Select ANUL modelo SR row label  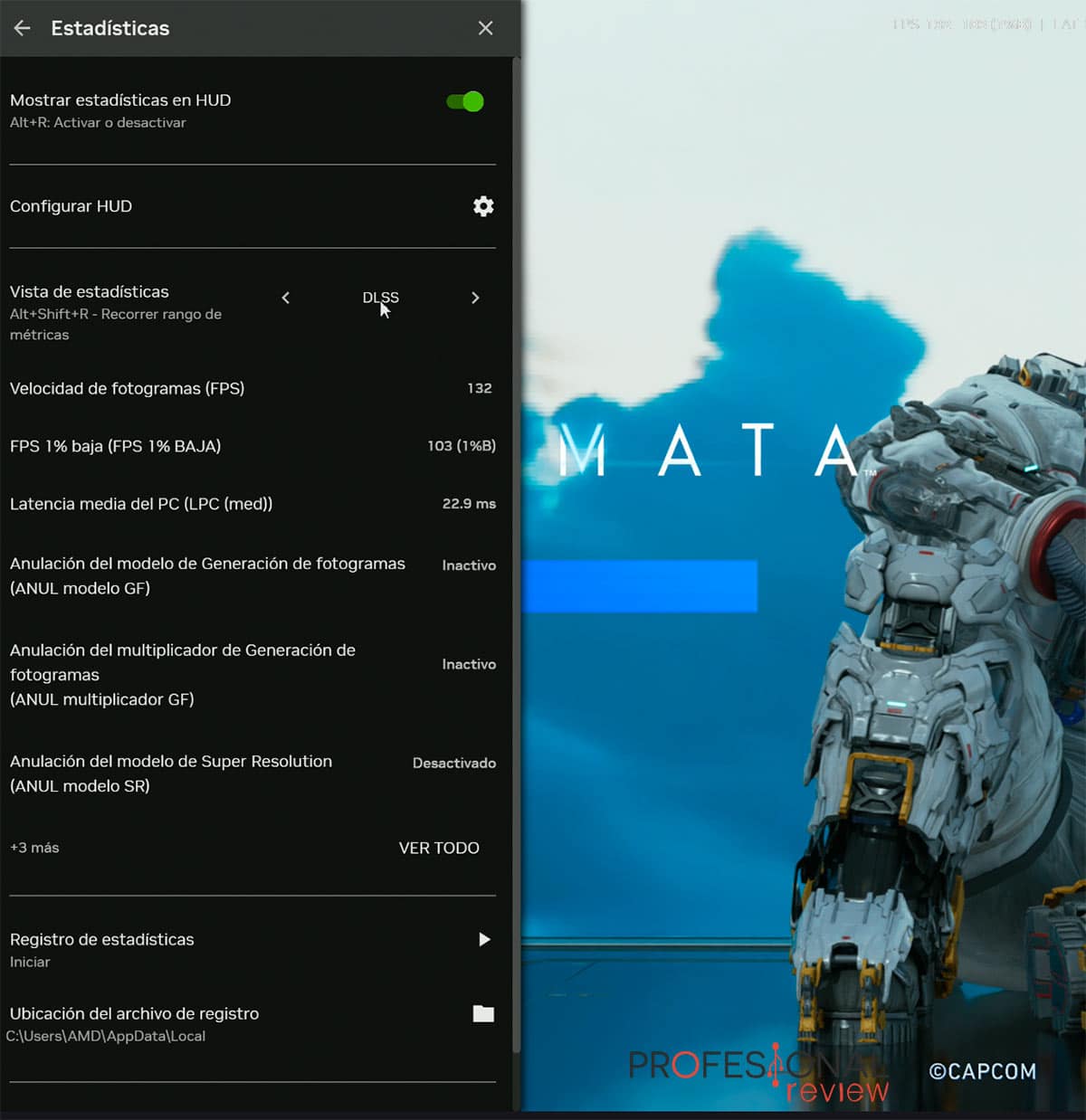coord(171,774)
